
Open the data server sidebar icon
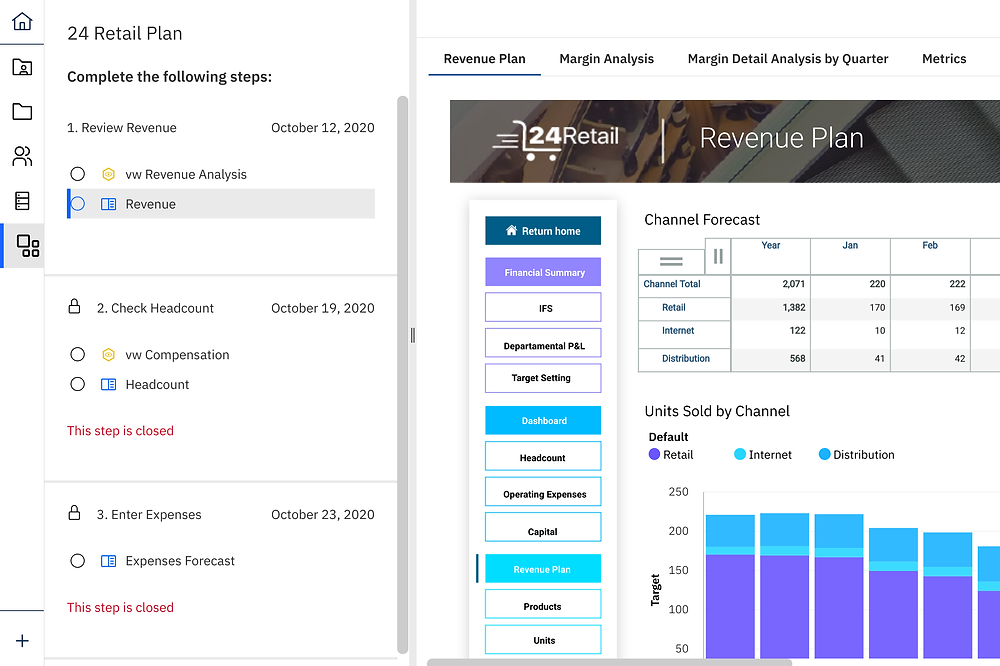point(22,201)
